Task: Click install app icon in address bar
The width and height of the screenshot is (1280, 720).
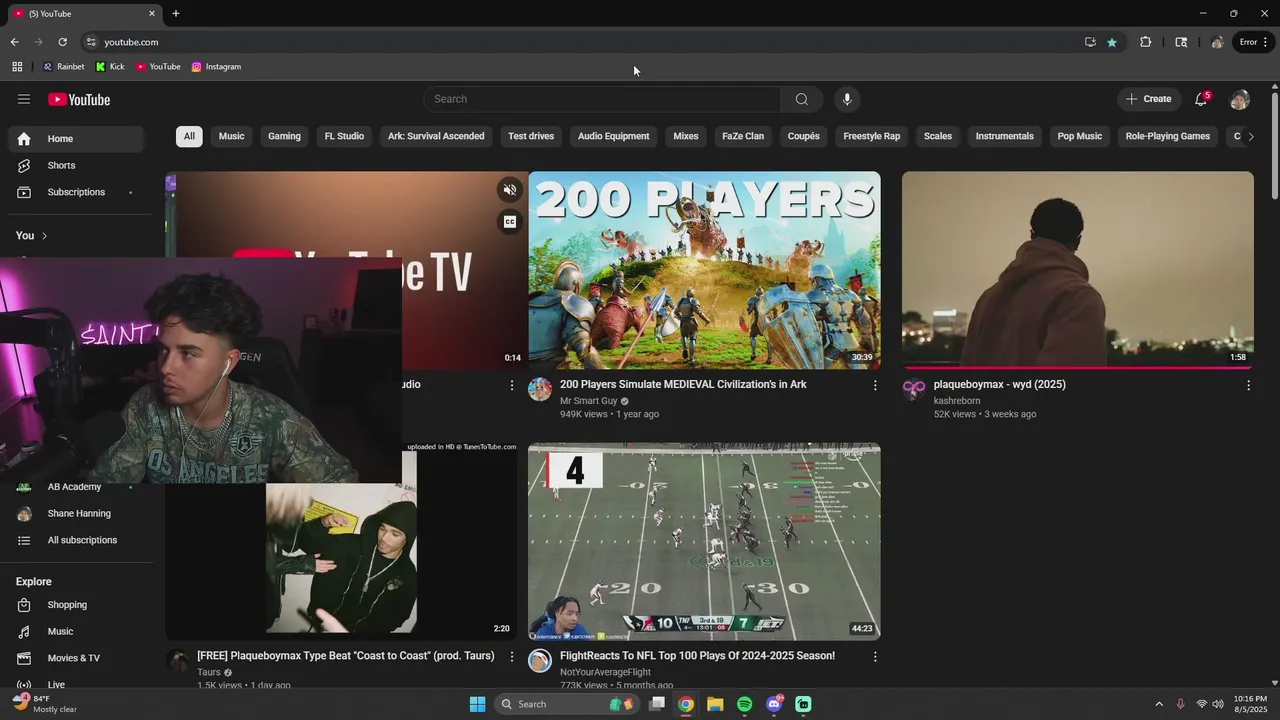Action: (x=1090, y=42)
